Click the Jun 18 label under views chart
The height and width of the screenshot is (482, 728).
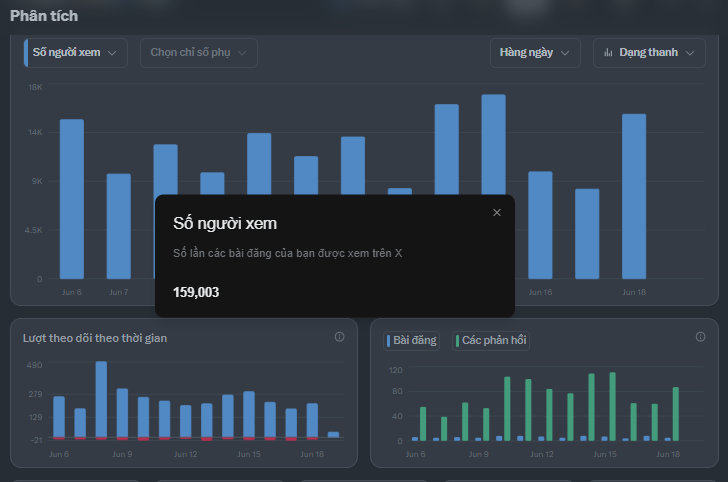634,292
